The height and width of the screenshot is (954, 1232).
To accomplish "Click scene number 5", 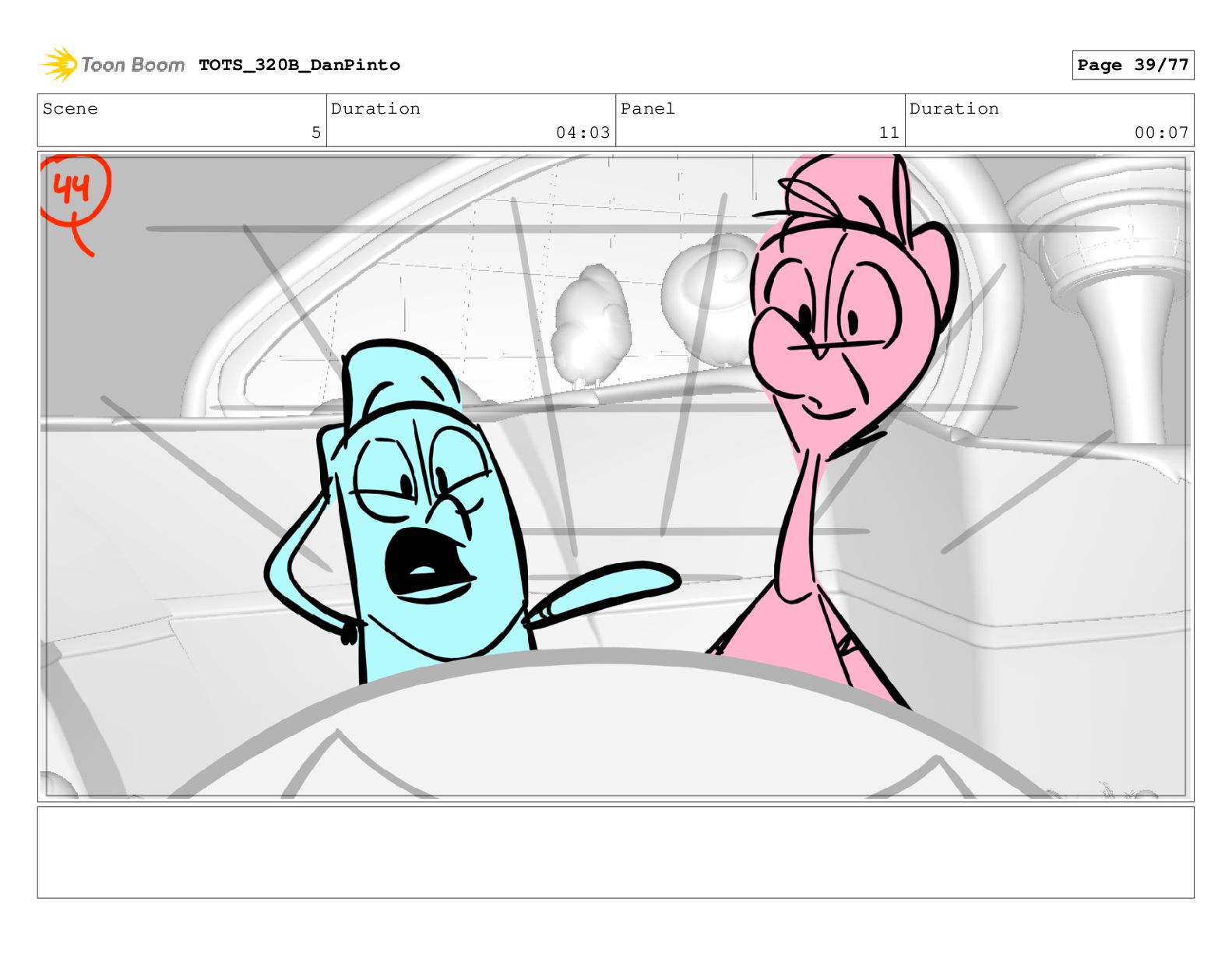I will 315,132.
